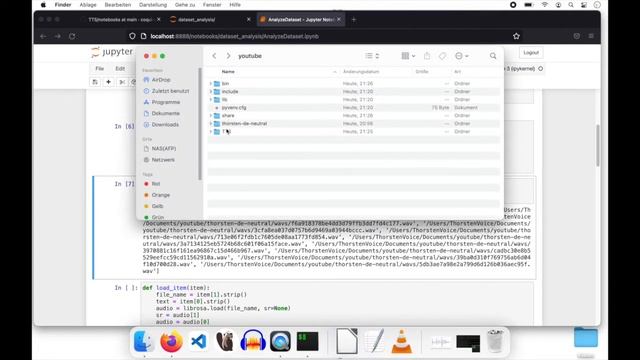This screenshot has height=360, width=640.
Task: Open the Hilfe menu
Action: click(x=235, y=5)
